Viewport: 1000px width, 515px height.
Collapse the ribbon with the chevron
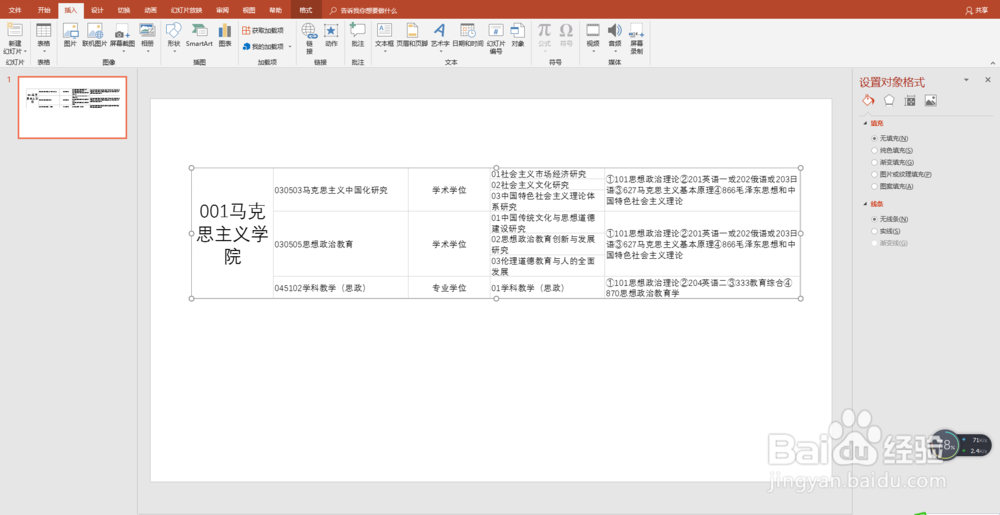[x=992, y=62]
